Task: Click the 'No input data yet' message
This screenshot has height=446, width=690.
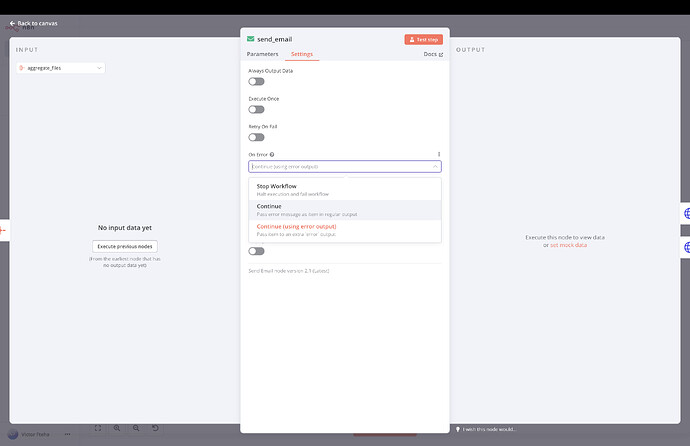Action: pos(125,228)
